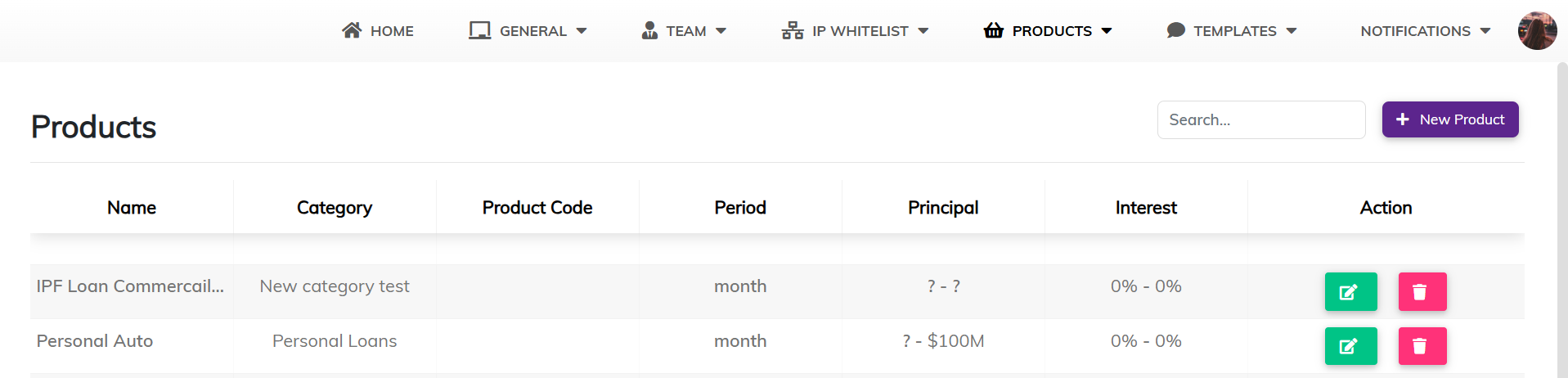The image size is (1568, 378).
Task: Delete the Personal Auto product
Action: pyautogui.click(x=1422, y=347)
